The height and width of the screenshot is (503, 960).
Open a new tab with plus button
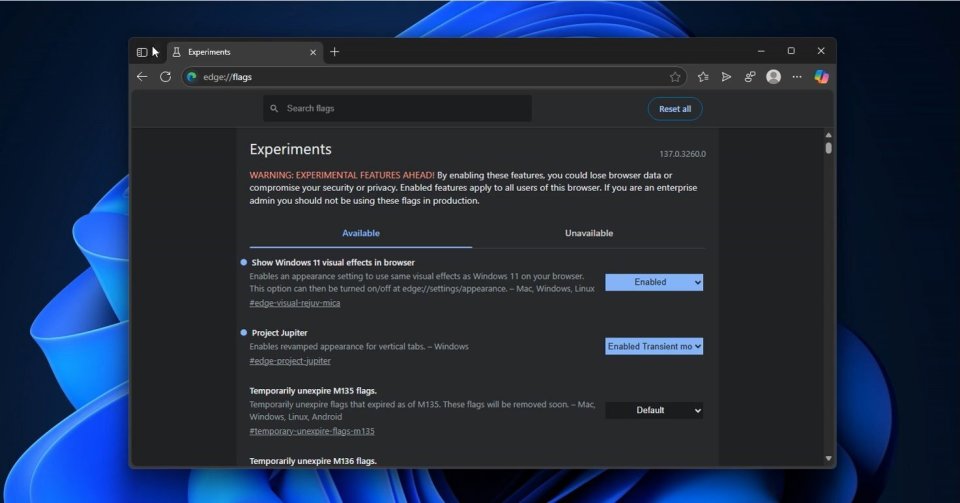click(x=334, y=52)
